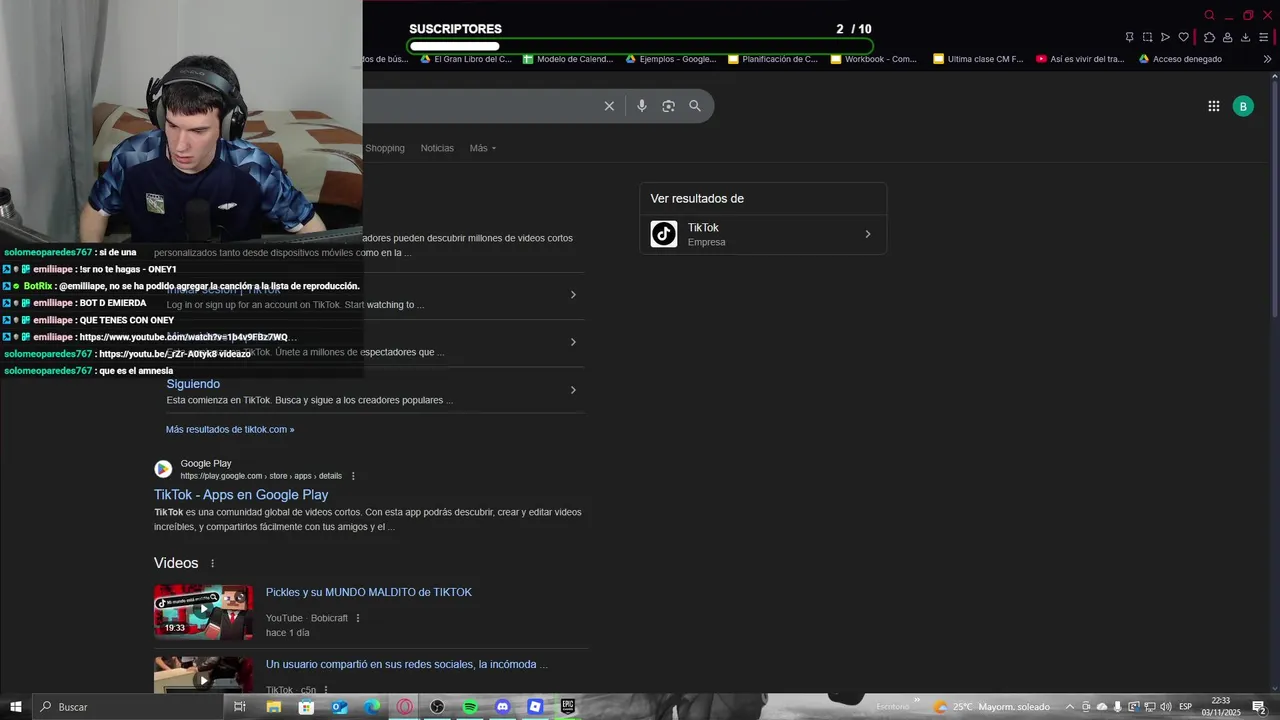Switch to Opera GX in the taskbar

click(405, 707)
